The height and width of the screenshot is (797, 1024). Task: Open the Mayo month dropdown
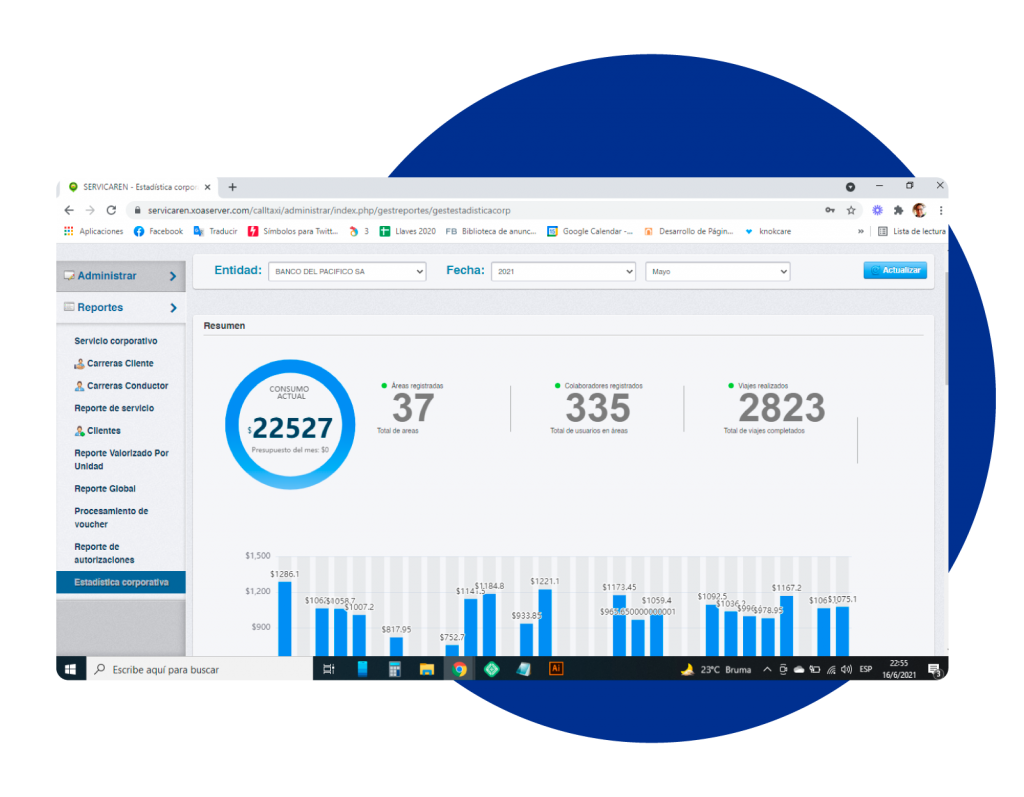tap(717, 271)
